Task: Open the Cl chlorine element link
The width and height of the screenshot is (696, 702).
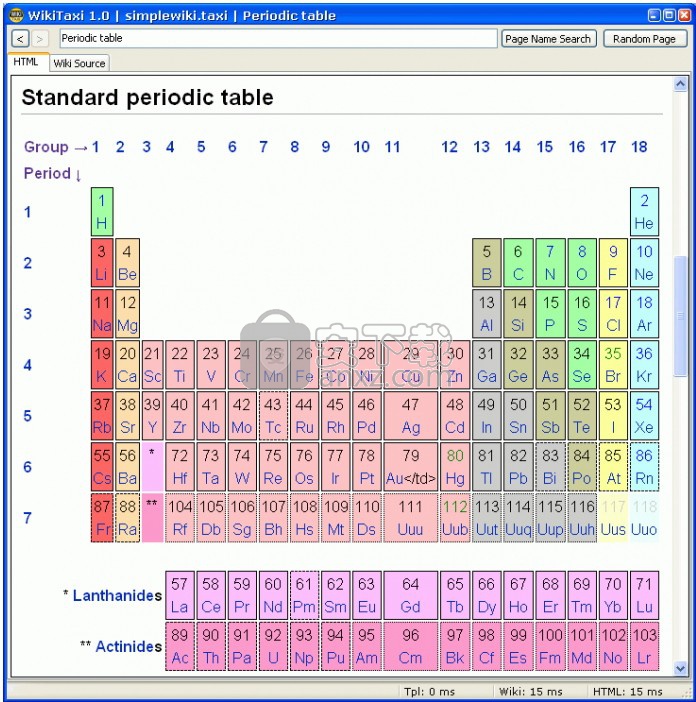Action: coord(613,325)
